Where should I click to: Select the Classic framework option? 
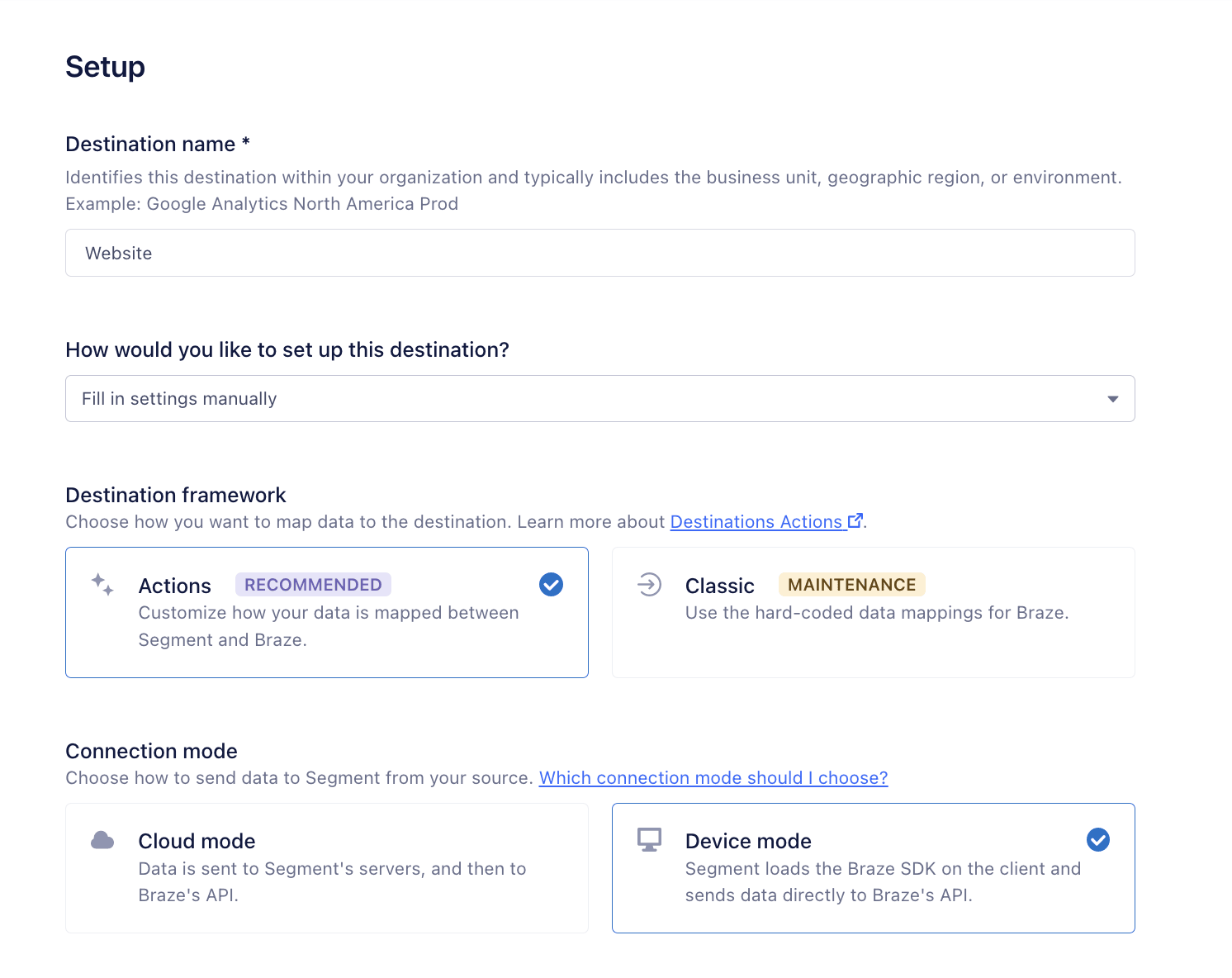(x=873, y=612)
